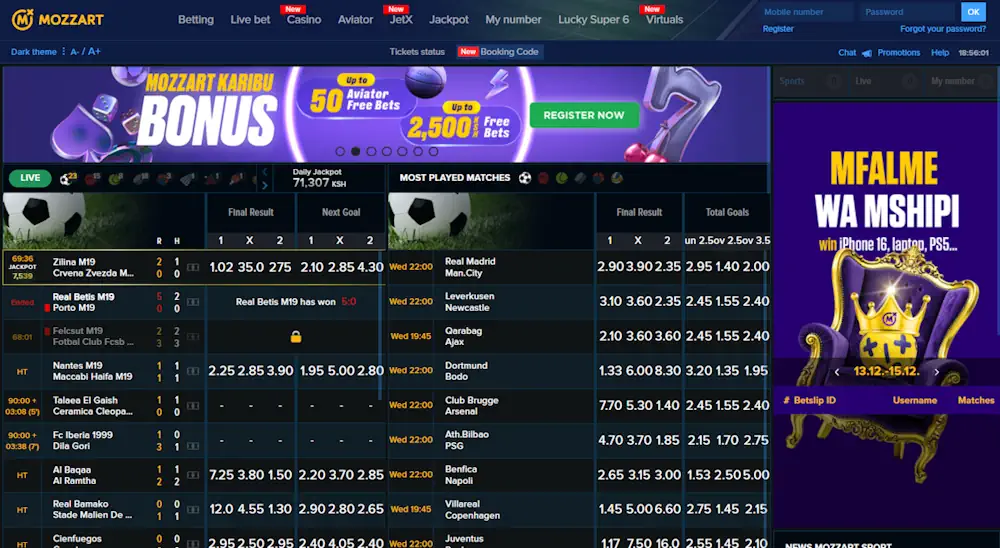Image resolution: width=1000 pixels, height=548 pixels.
Task: Open the Virtuals menu
Action: 664,20
